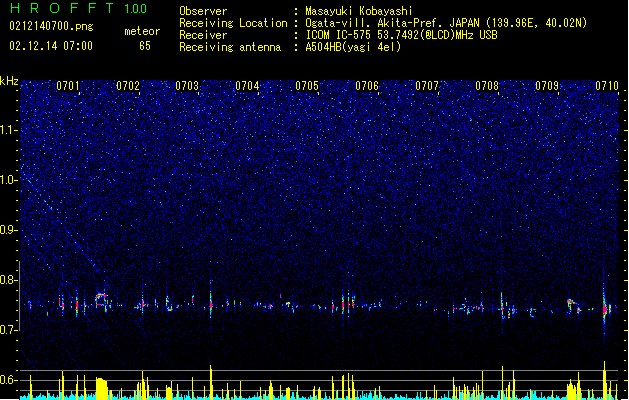Click the 1.1 frequency axis label
Viewport: 629px width, 400px height.
[x=9, y=130]
